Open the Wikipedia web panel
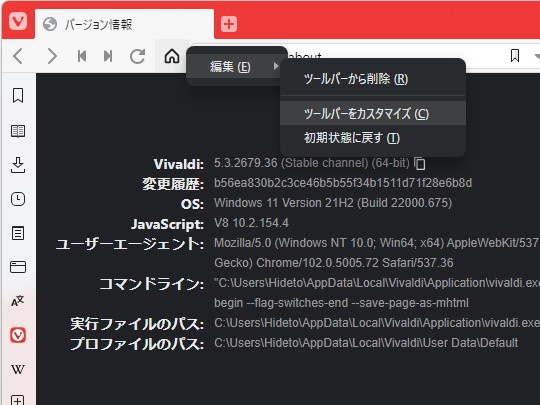 tap(18, 369)
